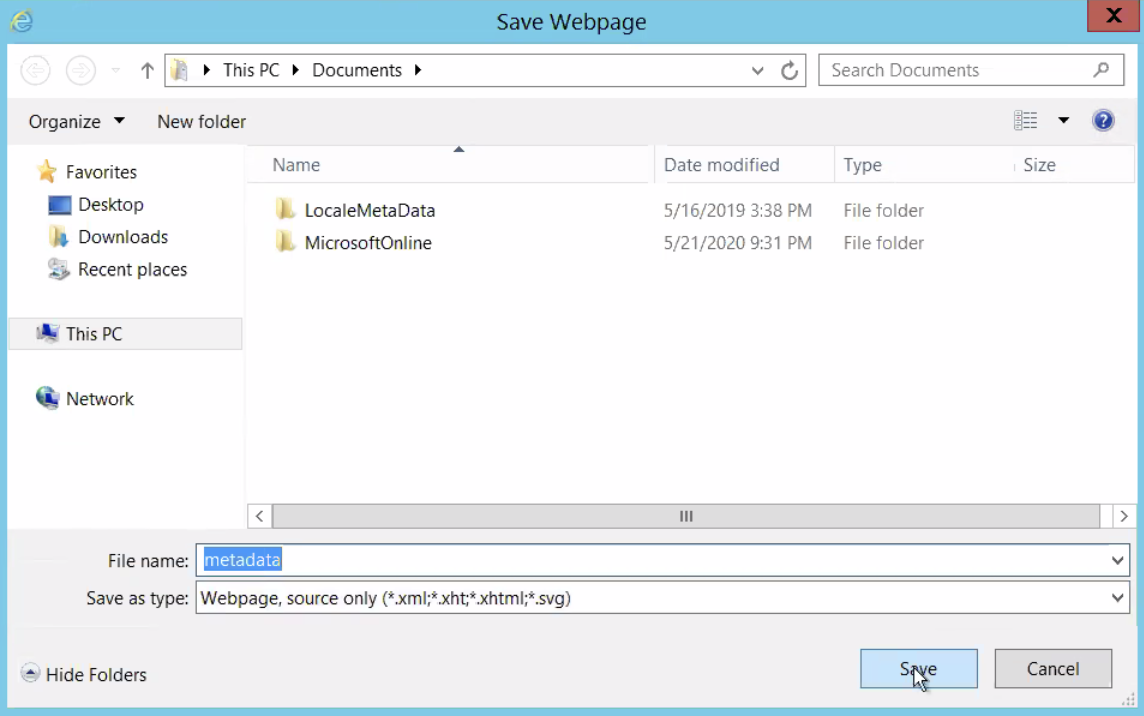Open the Help question mark icon

coord(1103,120)
